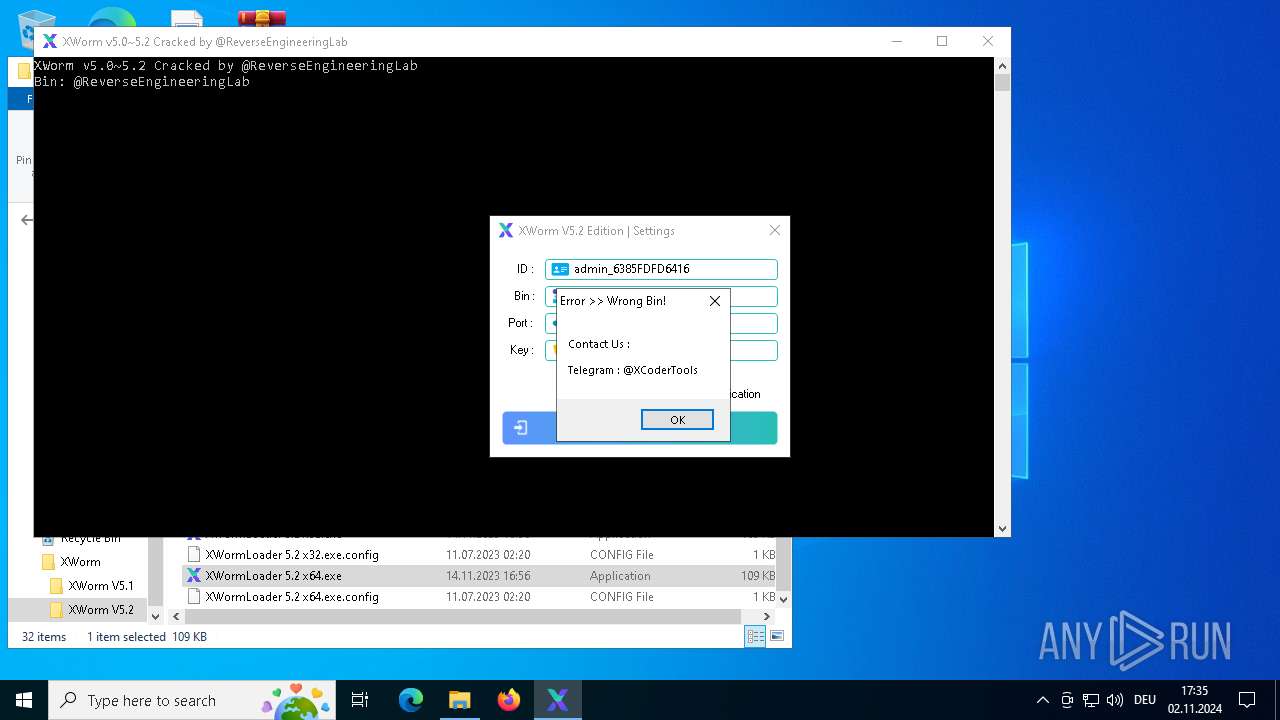Screen dimensions: 1280x720
Task: Close the Error >> Wrong Bin! message box
Action: click(715, 301)
